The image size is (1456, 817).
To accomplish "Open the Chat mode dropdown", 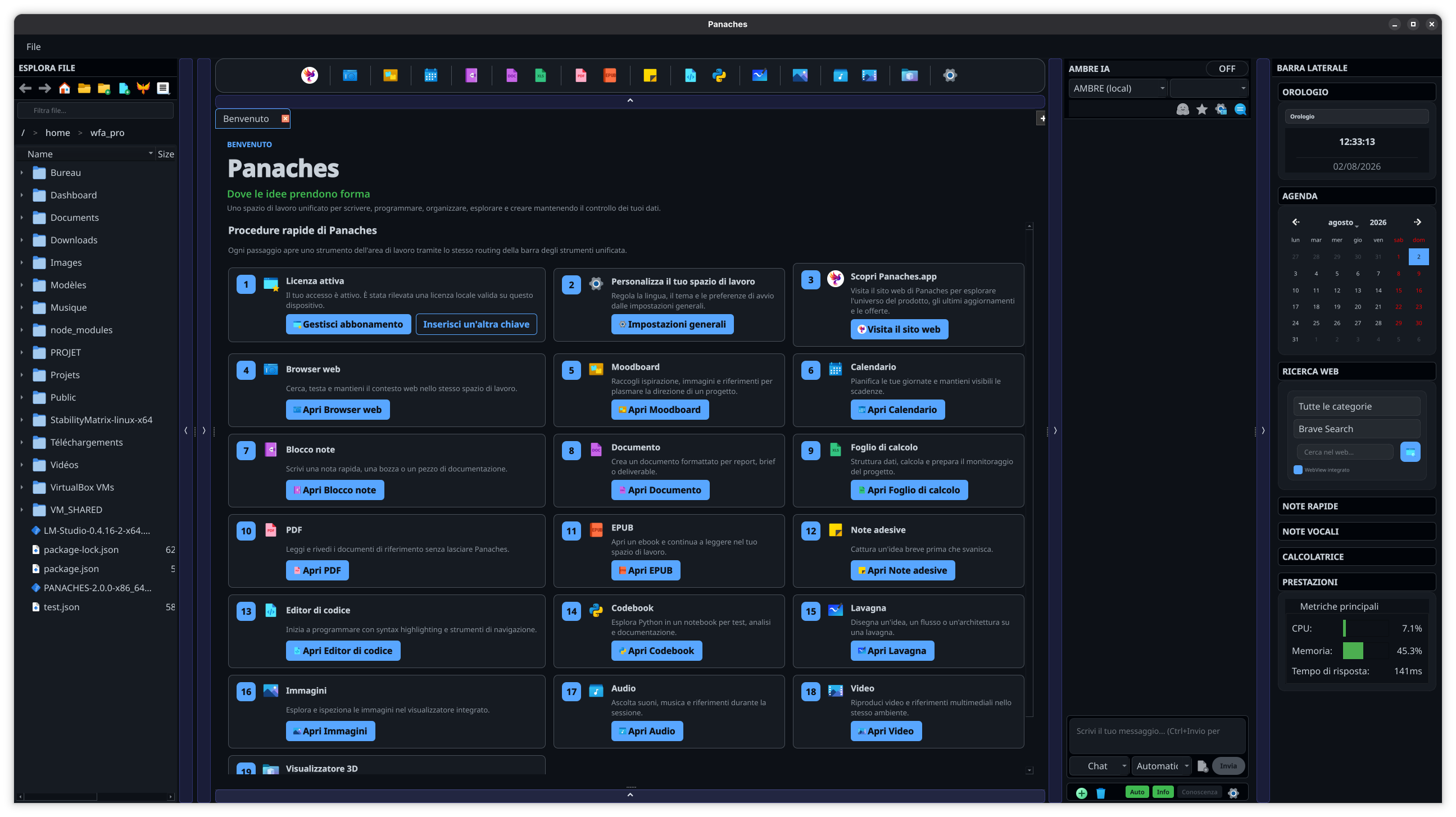I will (1099, 766).
